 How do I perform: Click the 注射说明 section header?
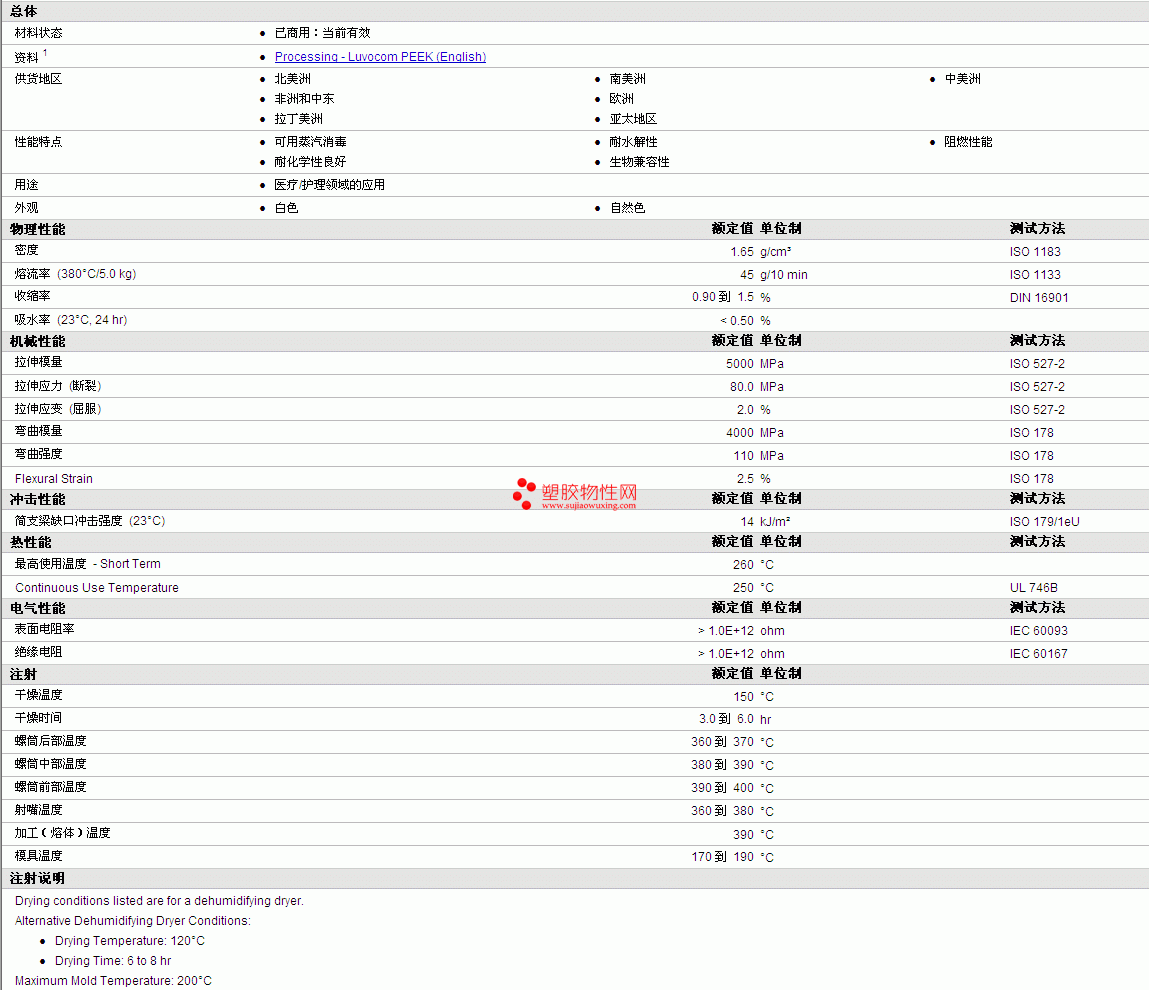[x=37, y=878]
